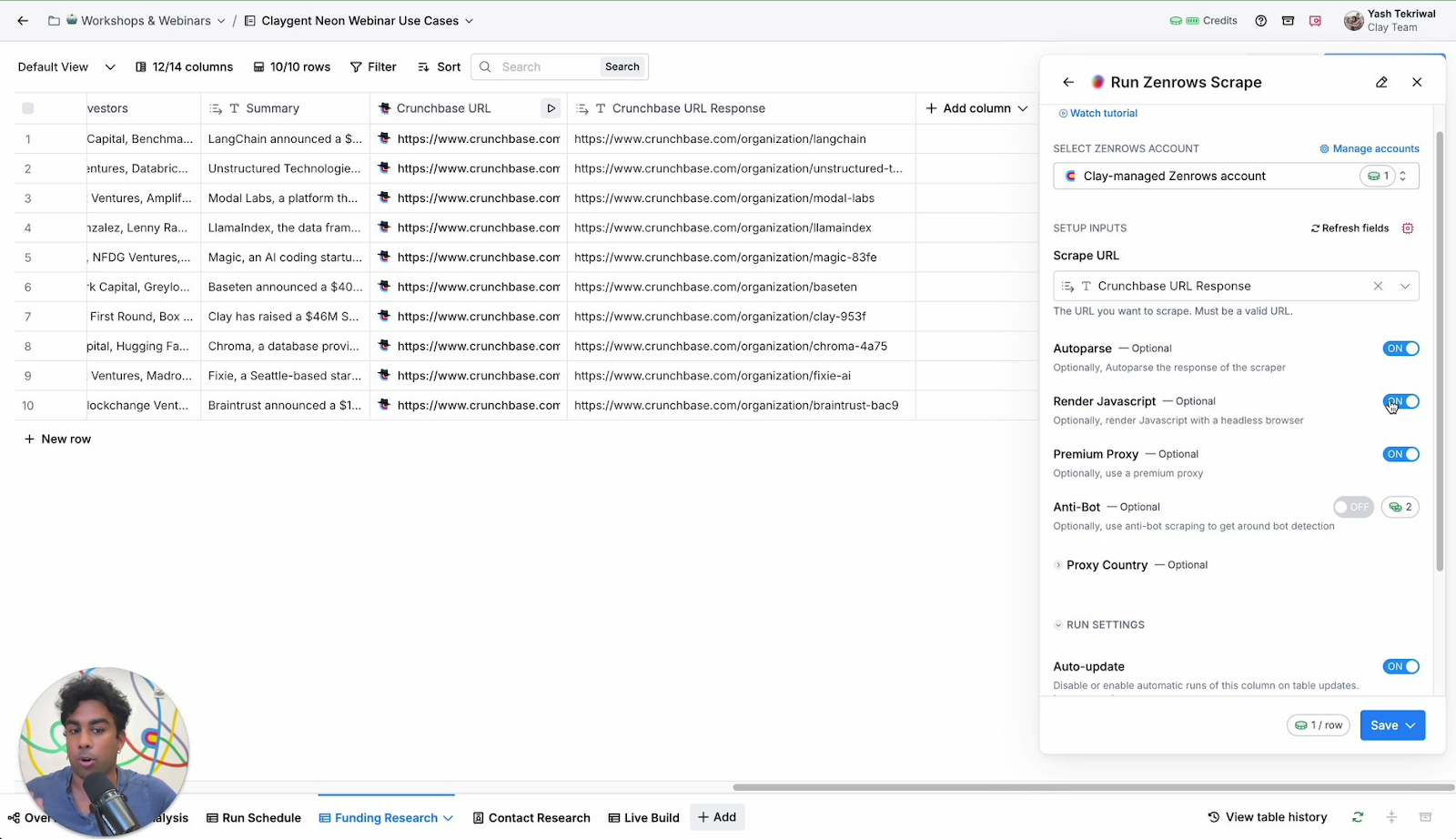Viewport: 1456px width, 839px height.
Task: Open Funding Research tab menu chevron
Action: [x=448, y=818]
